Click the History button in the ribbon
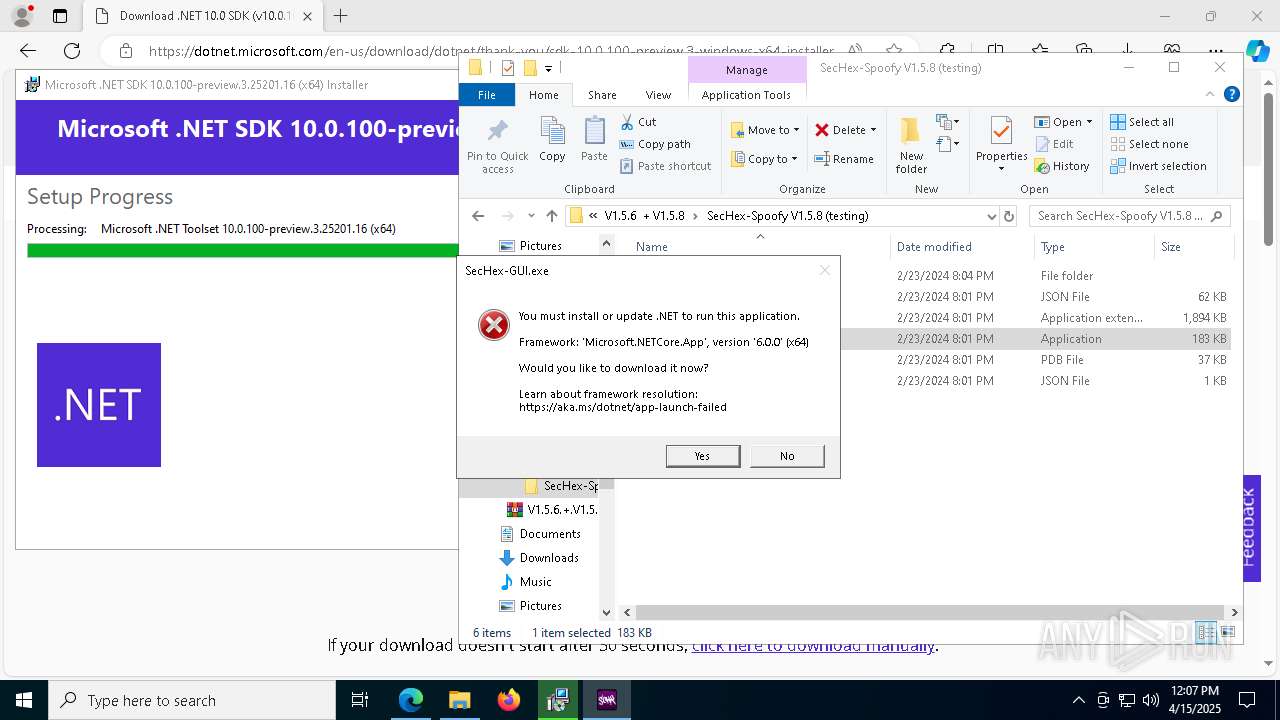 1062,166
